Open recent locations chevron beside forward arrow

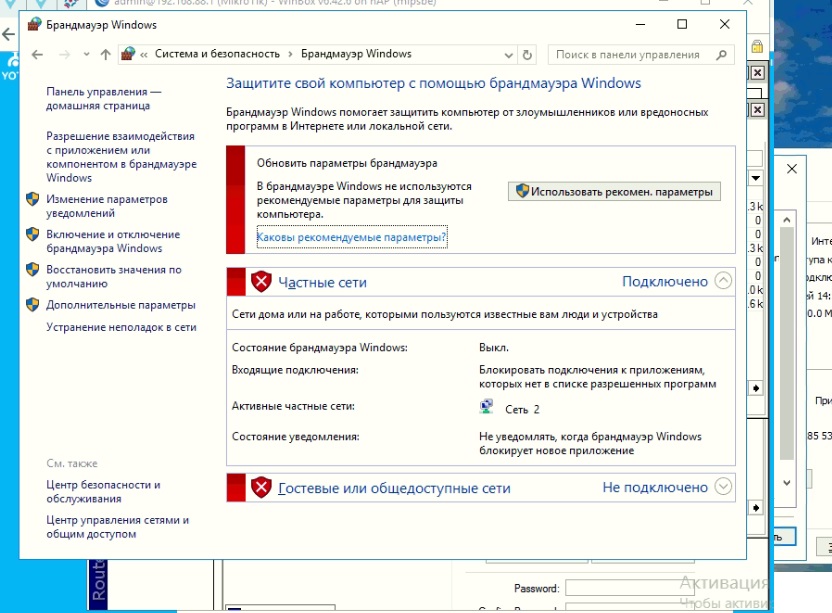(86, 55)
